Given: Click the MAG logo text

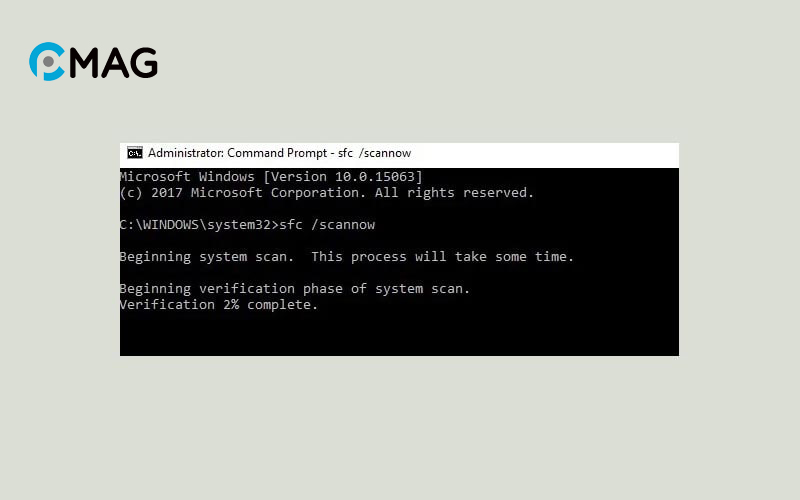Looking at the screenshot, I should (x=113, y=63).
